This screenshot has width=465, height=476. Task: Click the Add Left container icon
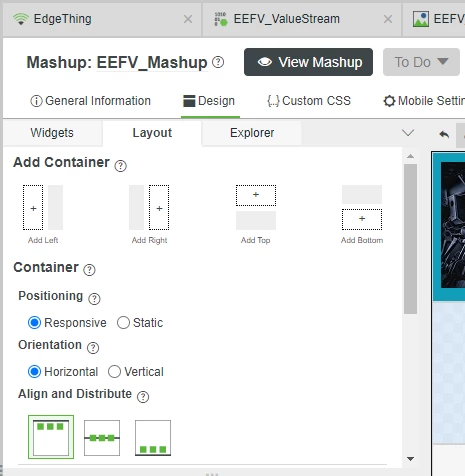[43, 207]
